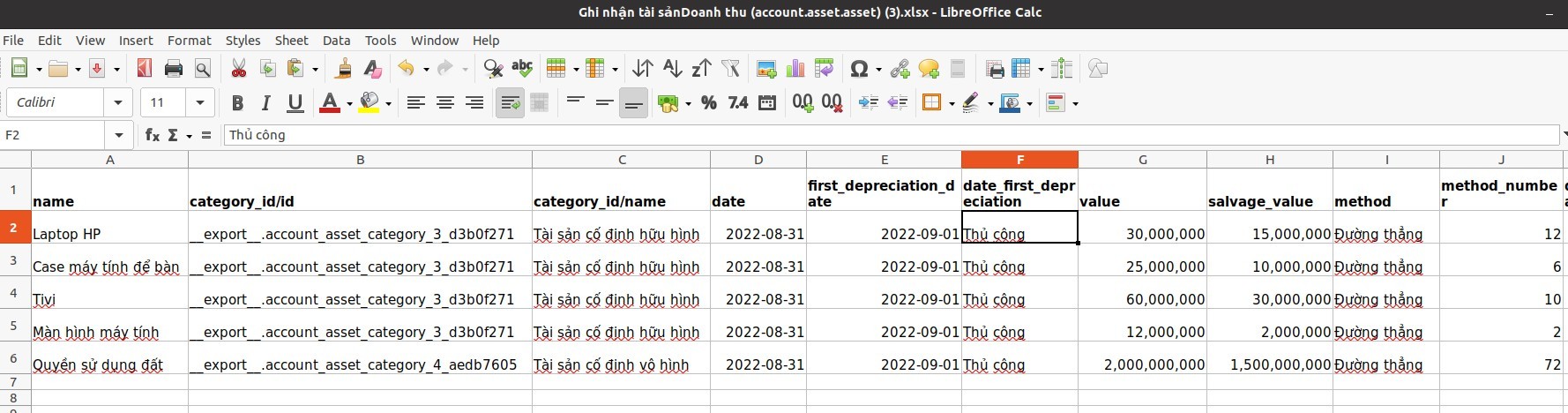Click the Paste clipboard icon
The width and height of the screenshot is (1568, 413).
pos(296,69)
